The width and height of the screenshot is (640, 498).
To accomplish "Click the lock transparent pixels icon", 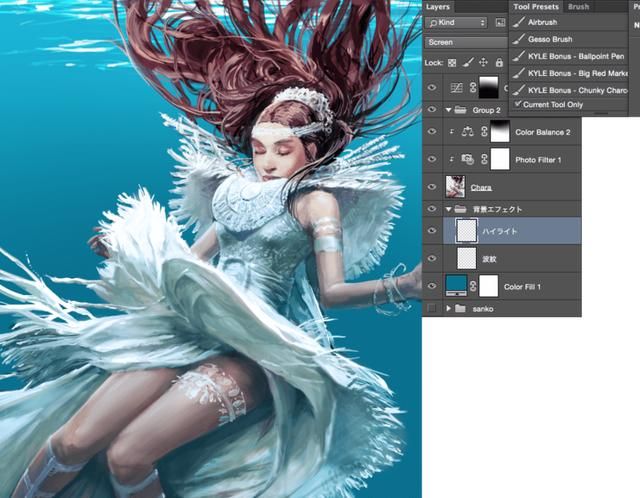I will click(x=452, y=63).
